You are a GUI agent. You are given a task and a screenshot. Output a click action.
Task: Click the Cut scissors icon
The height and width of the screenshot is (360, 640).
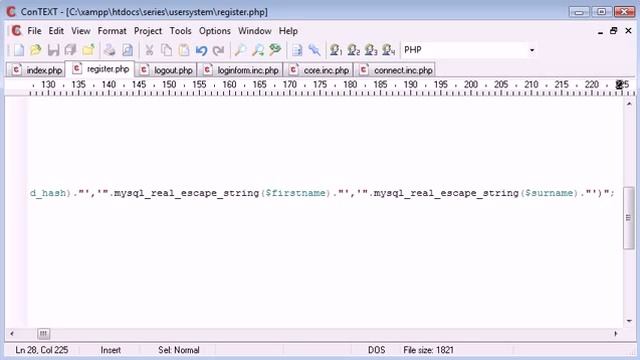click(149, 50)
